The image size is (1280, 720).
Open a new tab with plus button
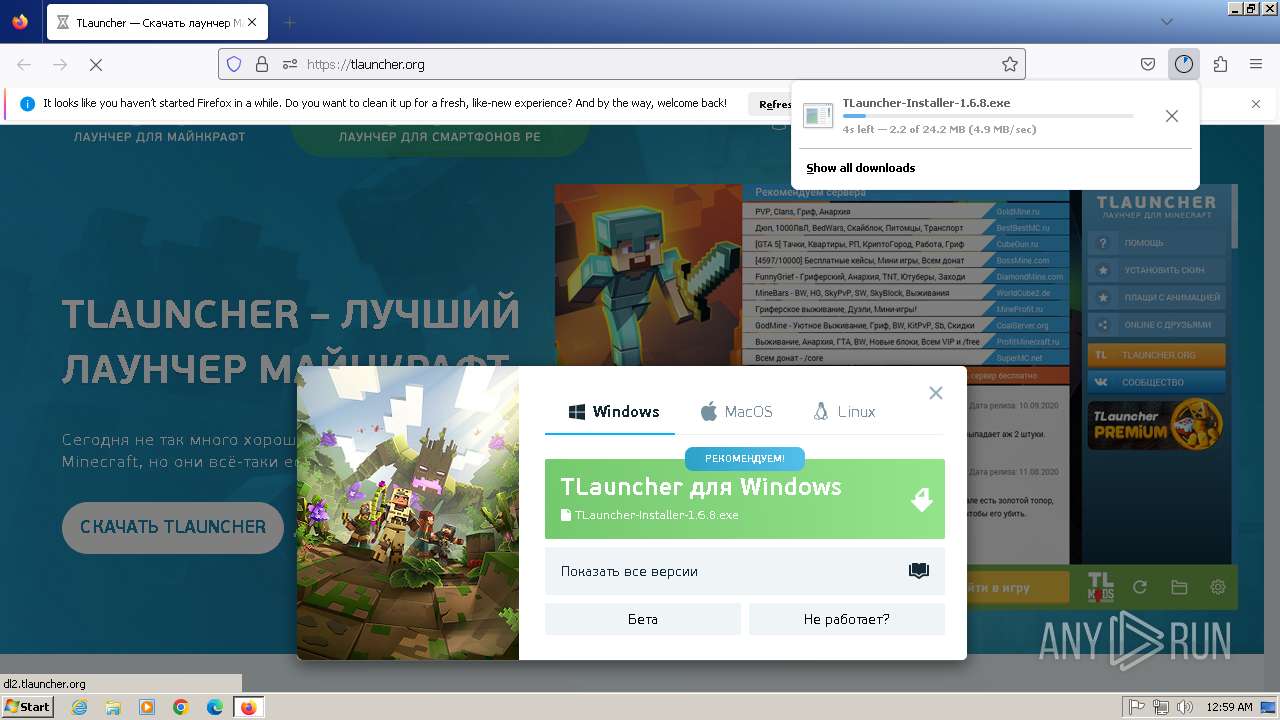[x=290, y=22]
